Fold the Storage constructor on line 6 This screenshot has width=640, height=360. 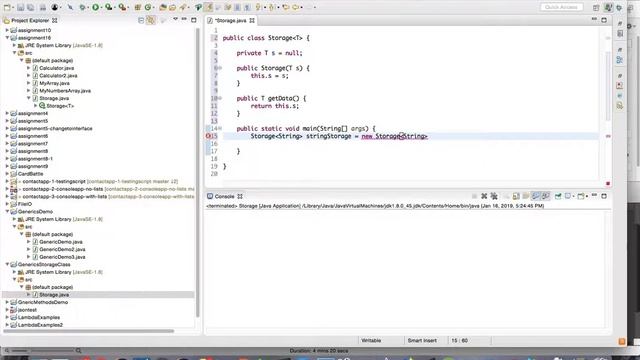(220, 68)
